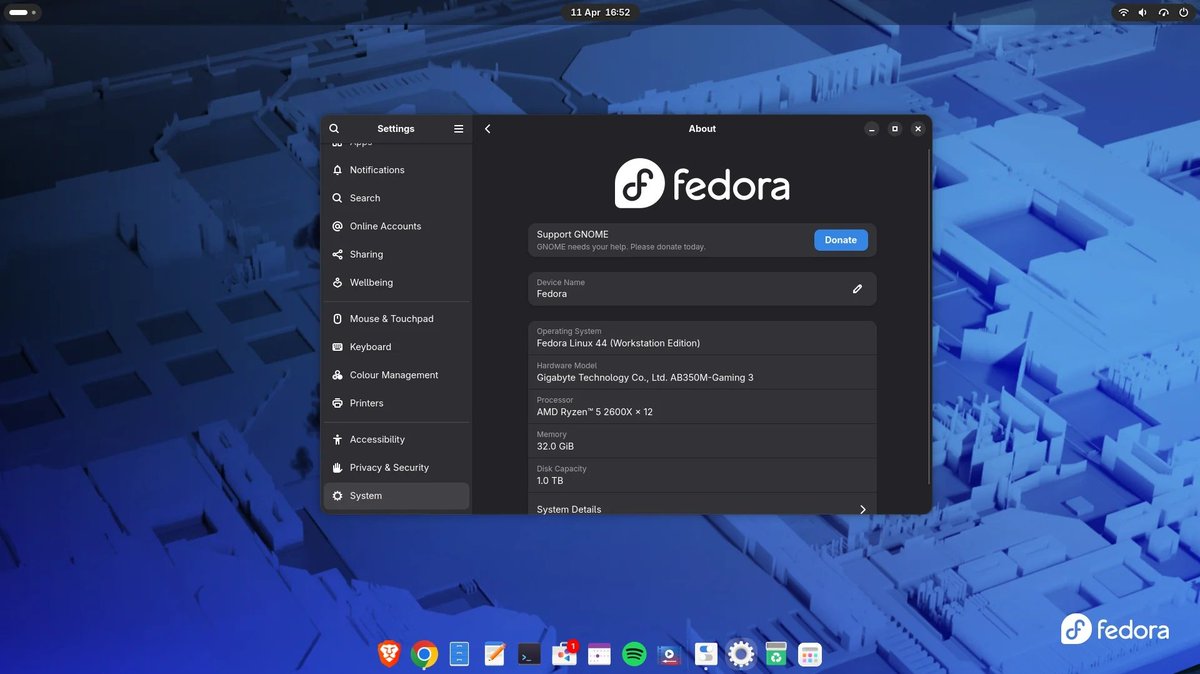
Task: Open Accessibility settings panel
Action: click(396, 439)
